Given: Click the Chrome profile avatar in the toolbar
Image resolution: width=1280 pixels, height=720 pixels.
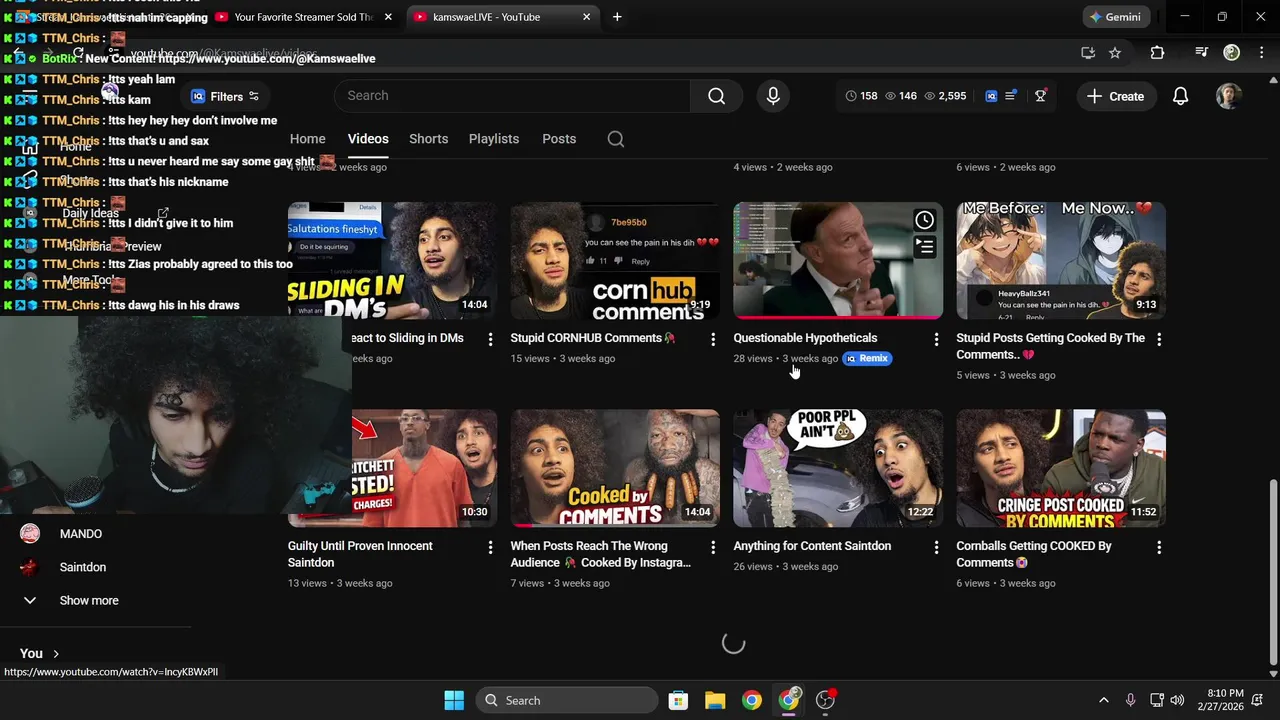Looking at the screenshot, I should 1232,53.
